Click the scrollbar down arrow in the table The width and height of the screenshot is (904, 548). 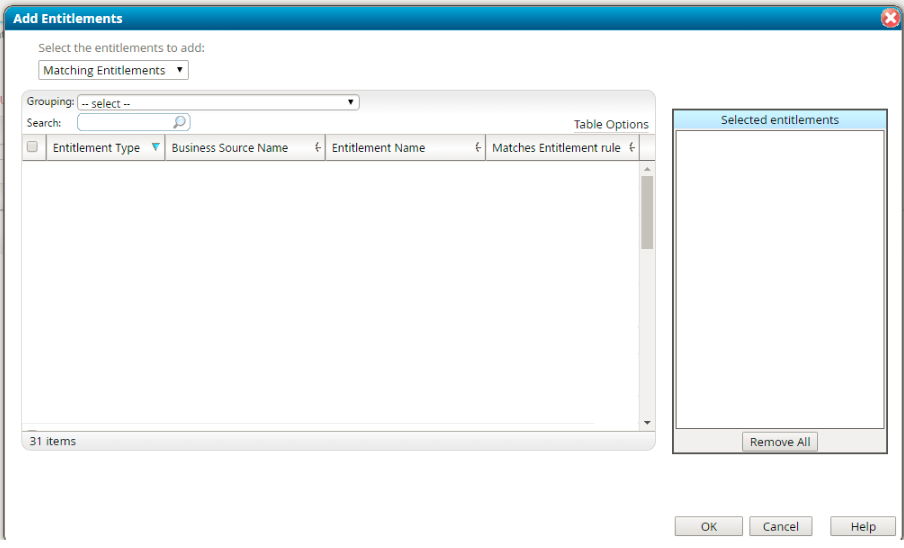pyautogui.click(x=647, y=424)
